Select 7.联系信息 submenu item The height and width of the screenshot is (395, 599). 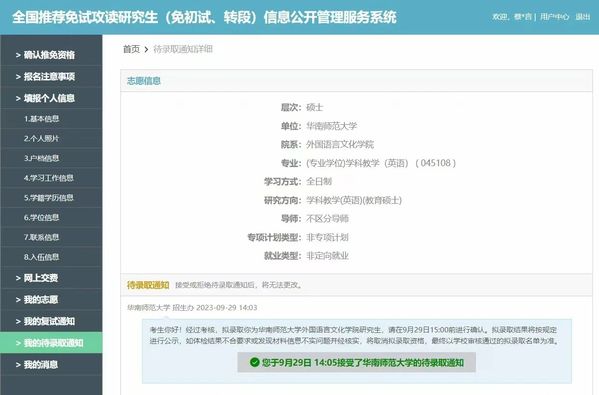[x=51, y=238]
